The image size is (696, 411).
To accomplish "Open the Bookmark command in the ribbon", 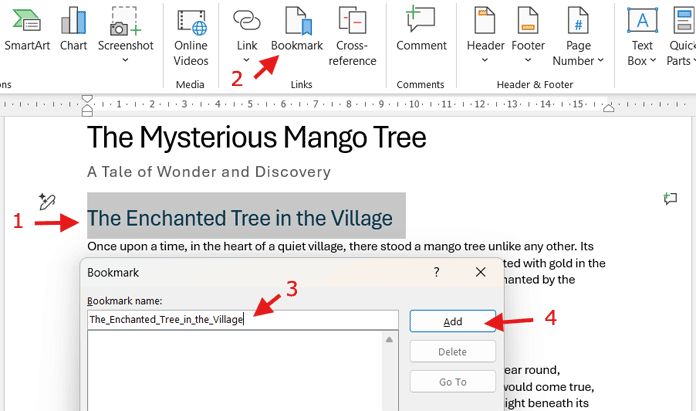I will tap(297, 30).
